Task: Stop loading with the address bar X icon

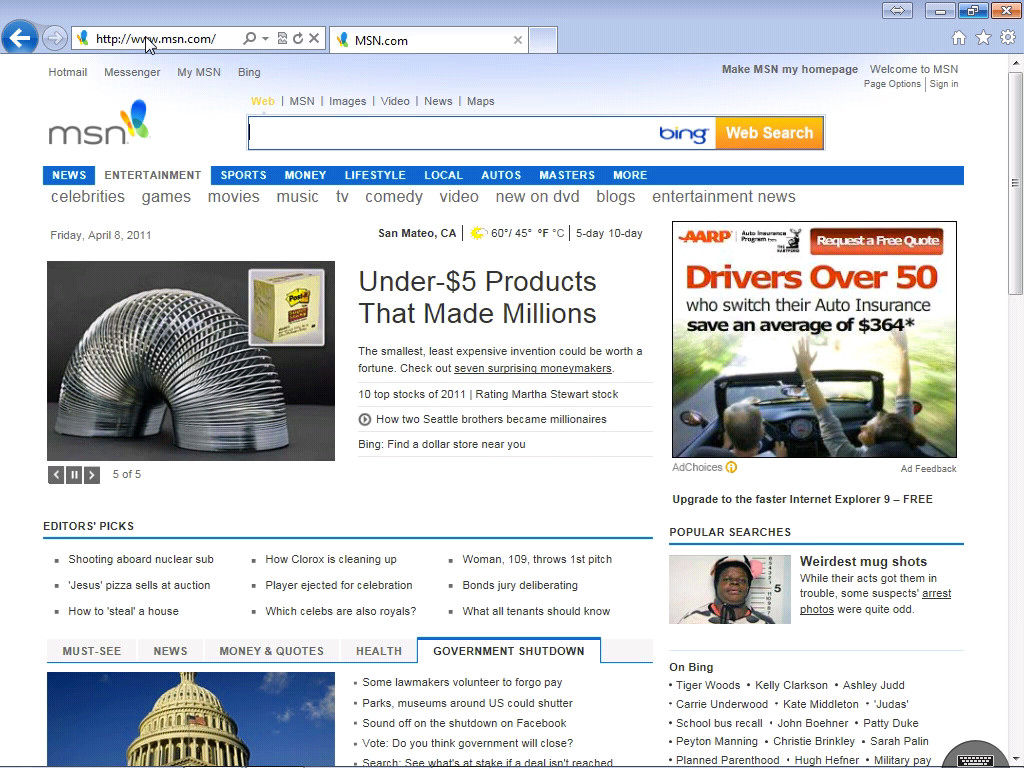Action: pyautogui.click(x=314, y=39)
